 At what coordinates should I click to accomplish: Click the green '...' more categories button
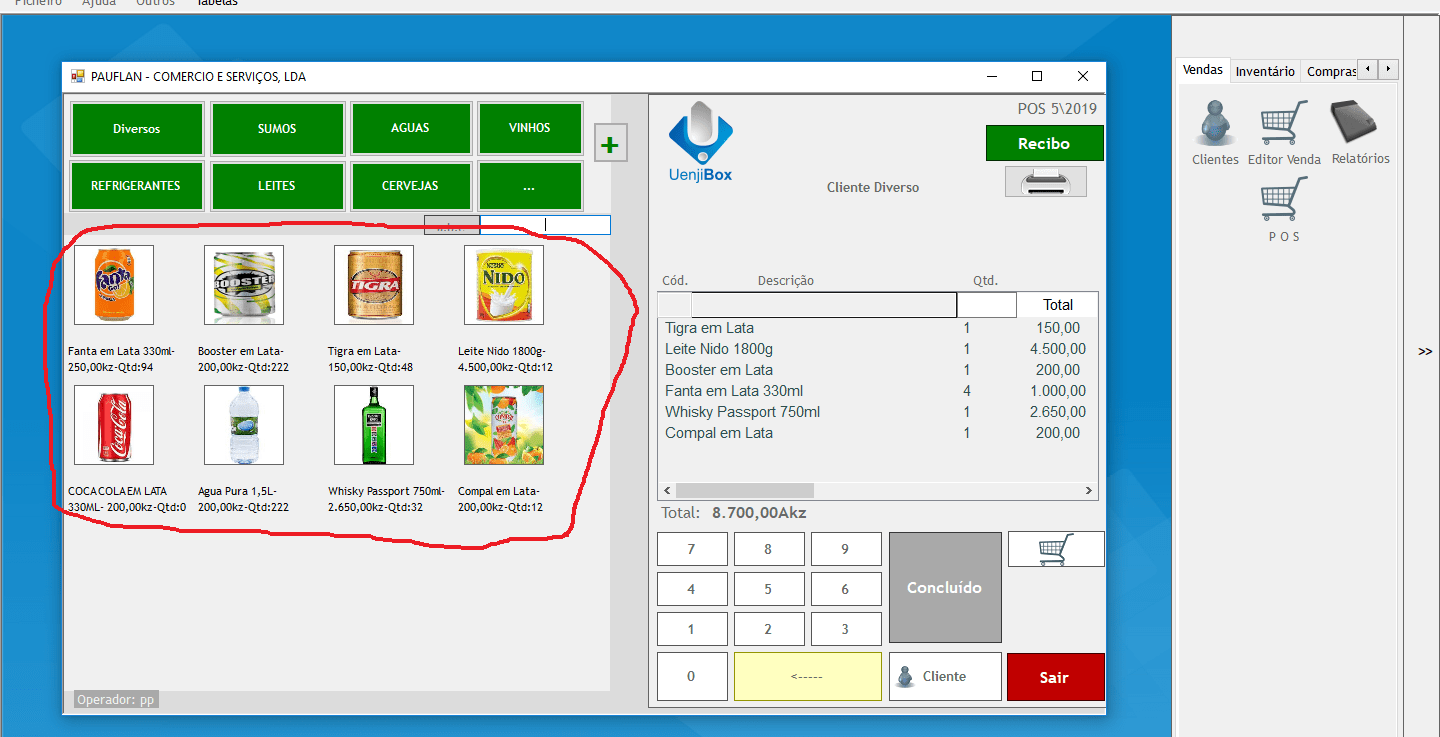pos(530,185)
